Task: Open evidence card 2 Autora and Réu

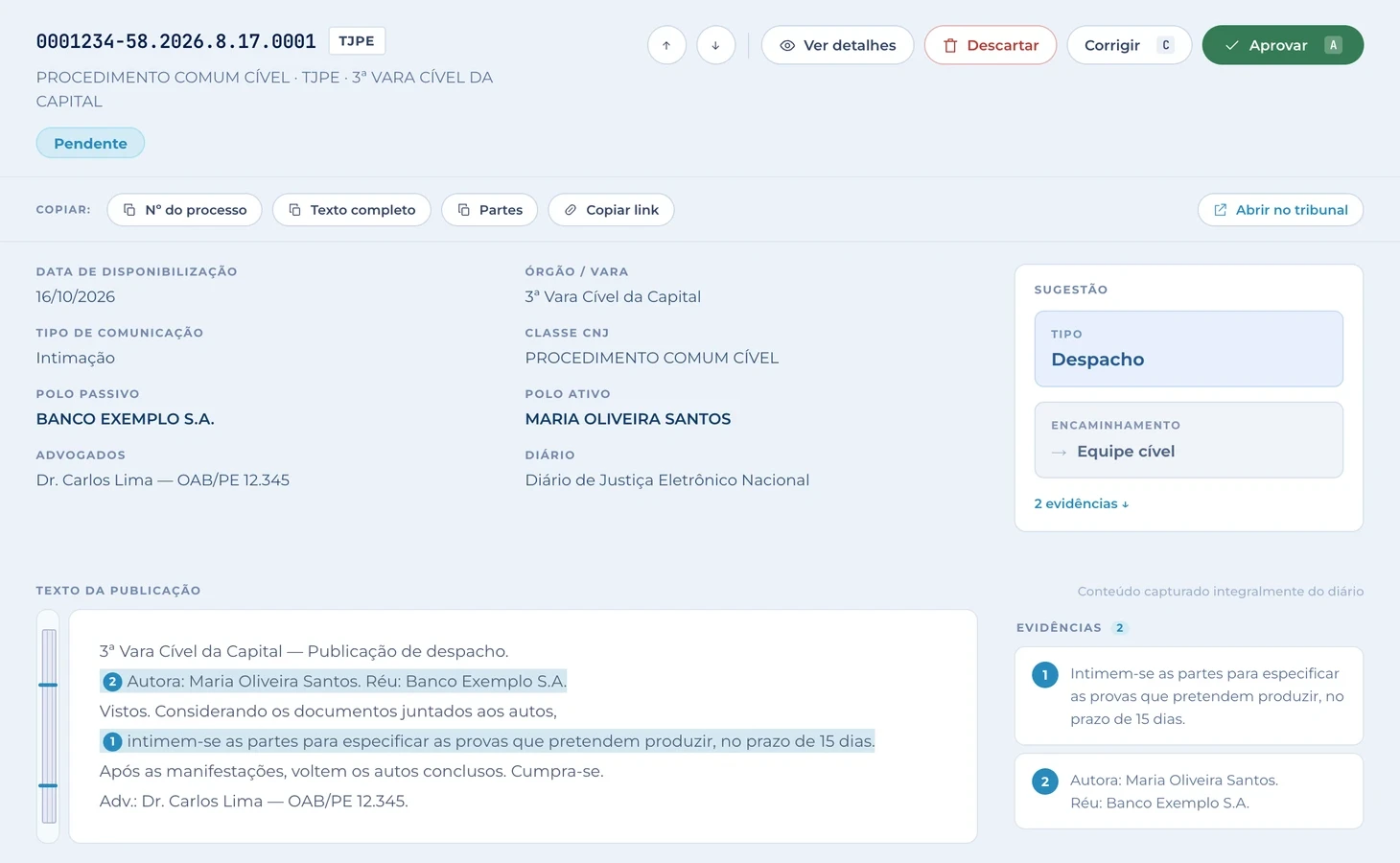Action: point(1188,791)
